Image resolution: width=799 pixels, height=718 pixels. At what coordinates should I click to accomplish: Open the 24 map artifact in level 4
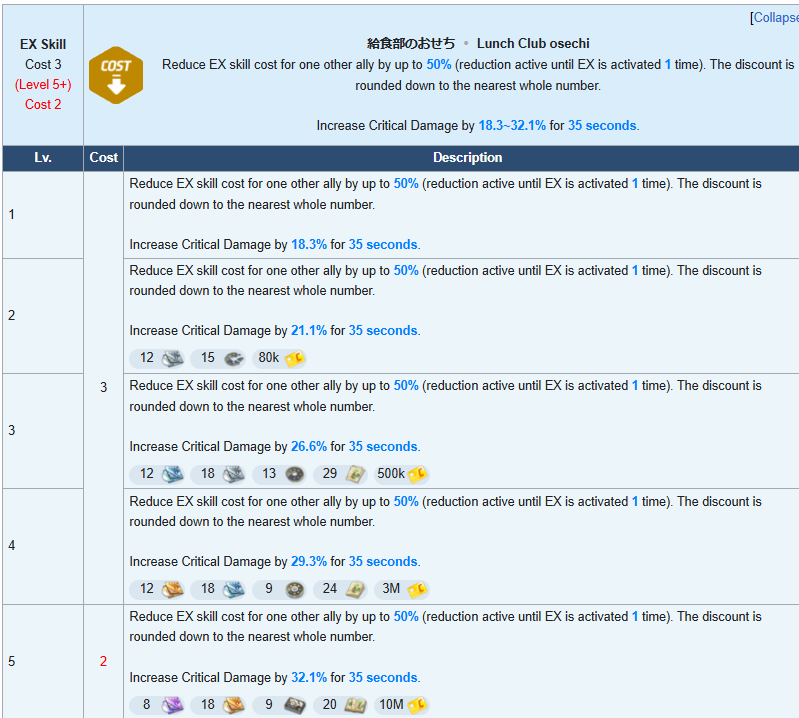340,589
